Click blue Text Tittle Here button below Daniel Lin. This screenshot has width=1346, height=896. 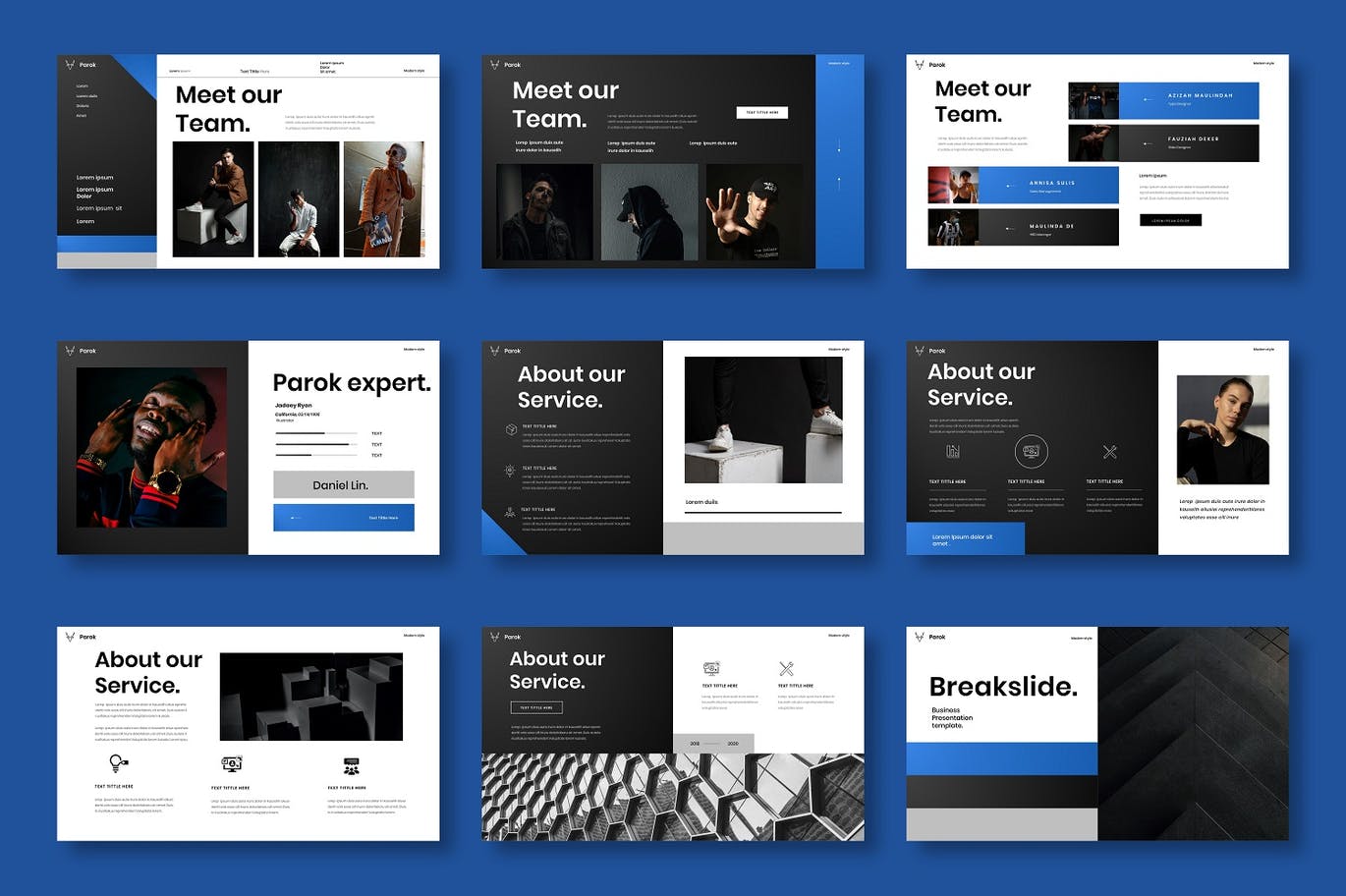coord(343,518)
